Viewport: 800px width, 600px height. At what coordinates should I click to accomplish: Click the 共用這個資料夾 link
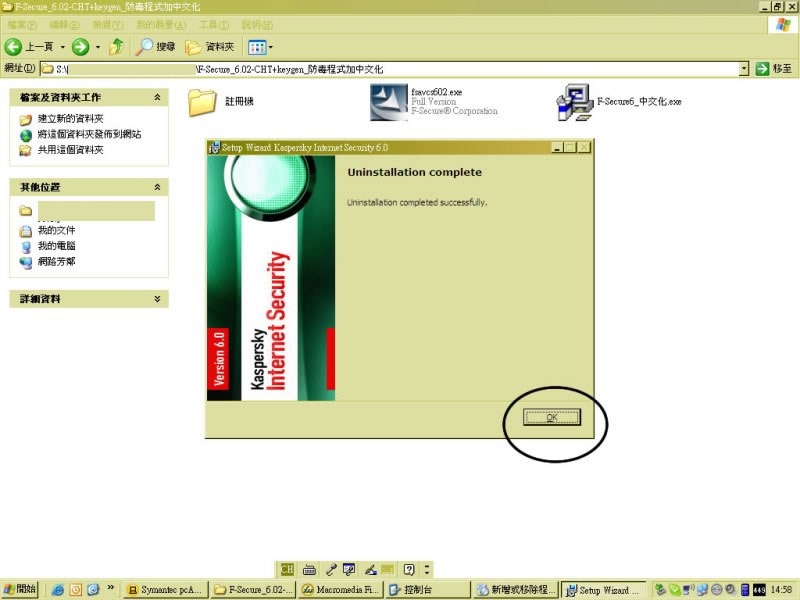(70, 150)
